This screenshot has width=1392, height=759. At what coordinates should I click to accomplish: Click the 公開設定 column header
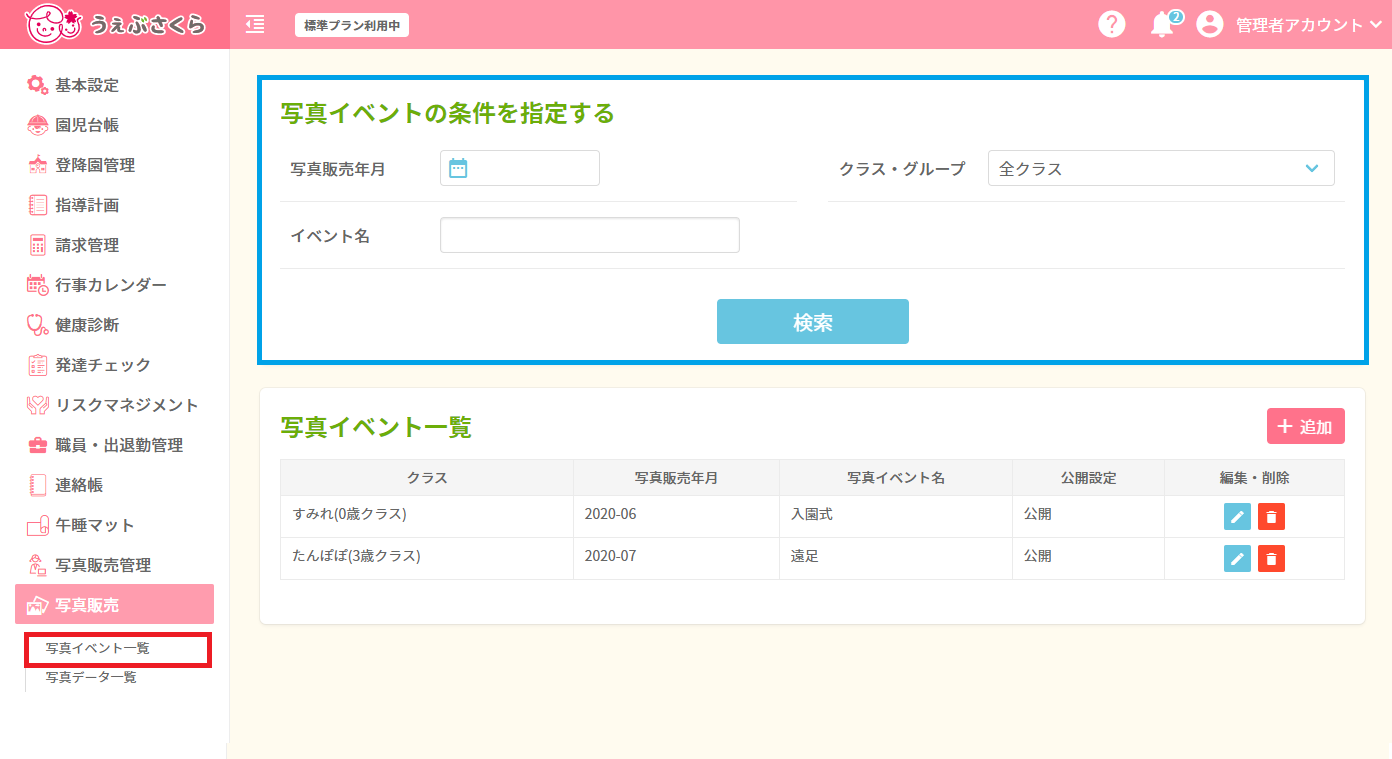[x=1089, y=478]
